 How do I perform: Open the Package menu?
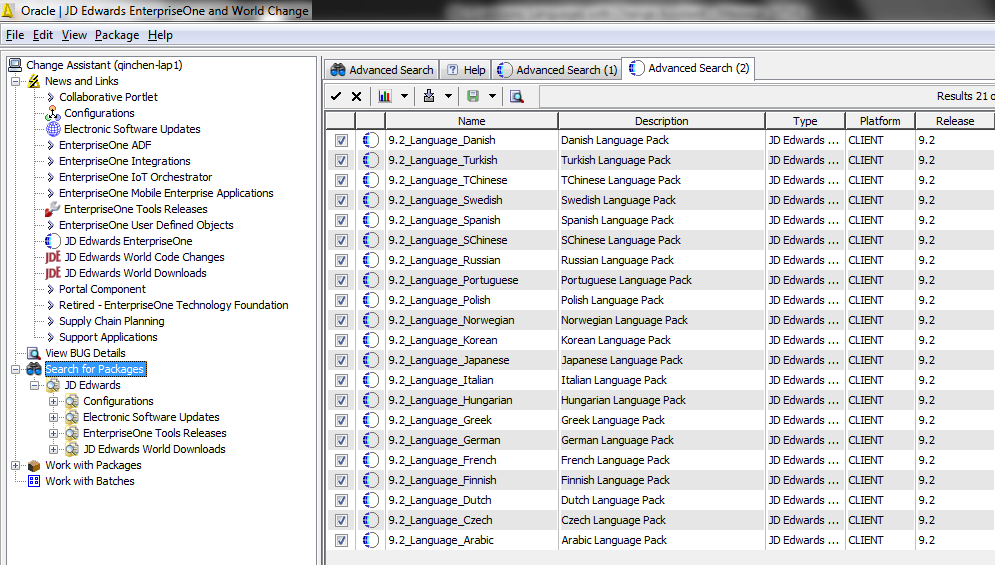click(117, 35)
